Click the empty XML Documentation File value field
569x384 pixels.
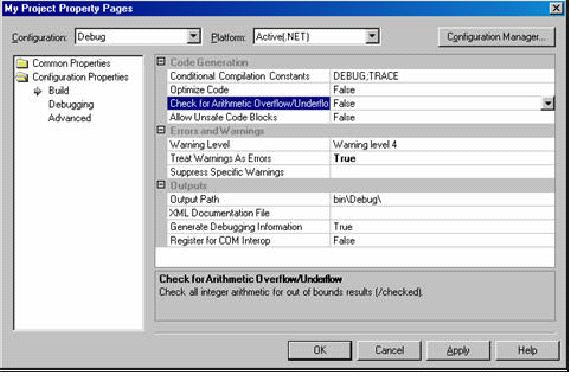coord(442,213)
